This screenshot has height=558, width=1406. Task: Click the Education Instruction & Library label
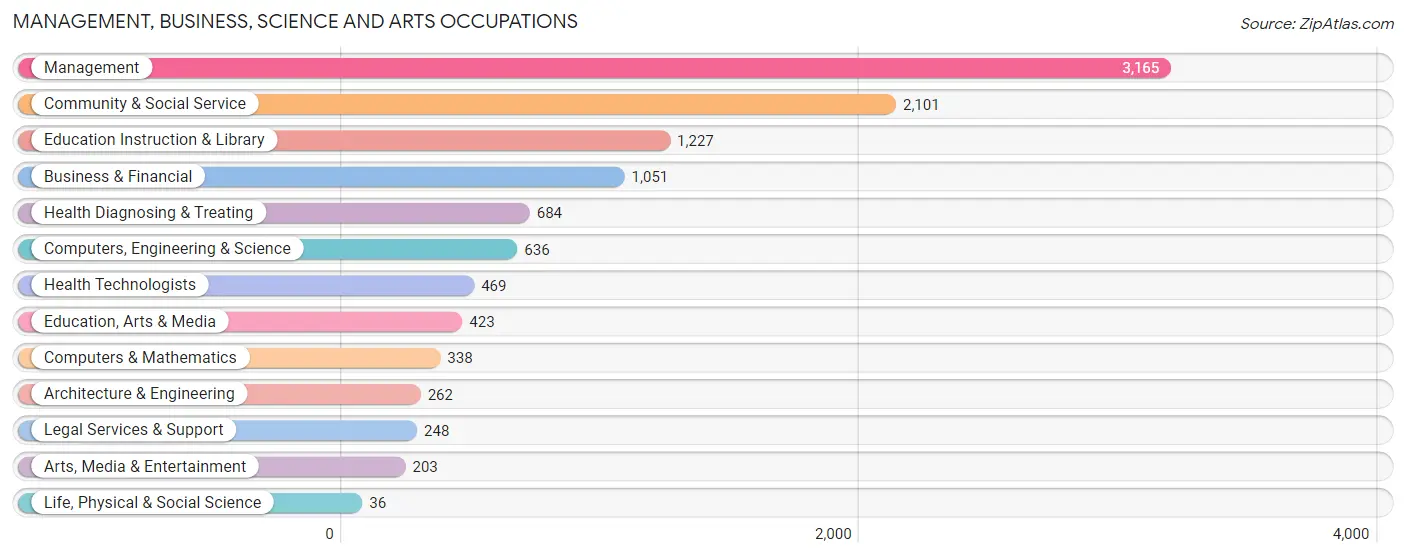[x=154, y=140]
